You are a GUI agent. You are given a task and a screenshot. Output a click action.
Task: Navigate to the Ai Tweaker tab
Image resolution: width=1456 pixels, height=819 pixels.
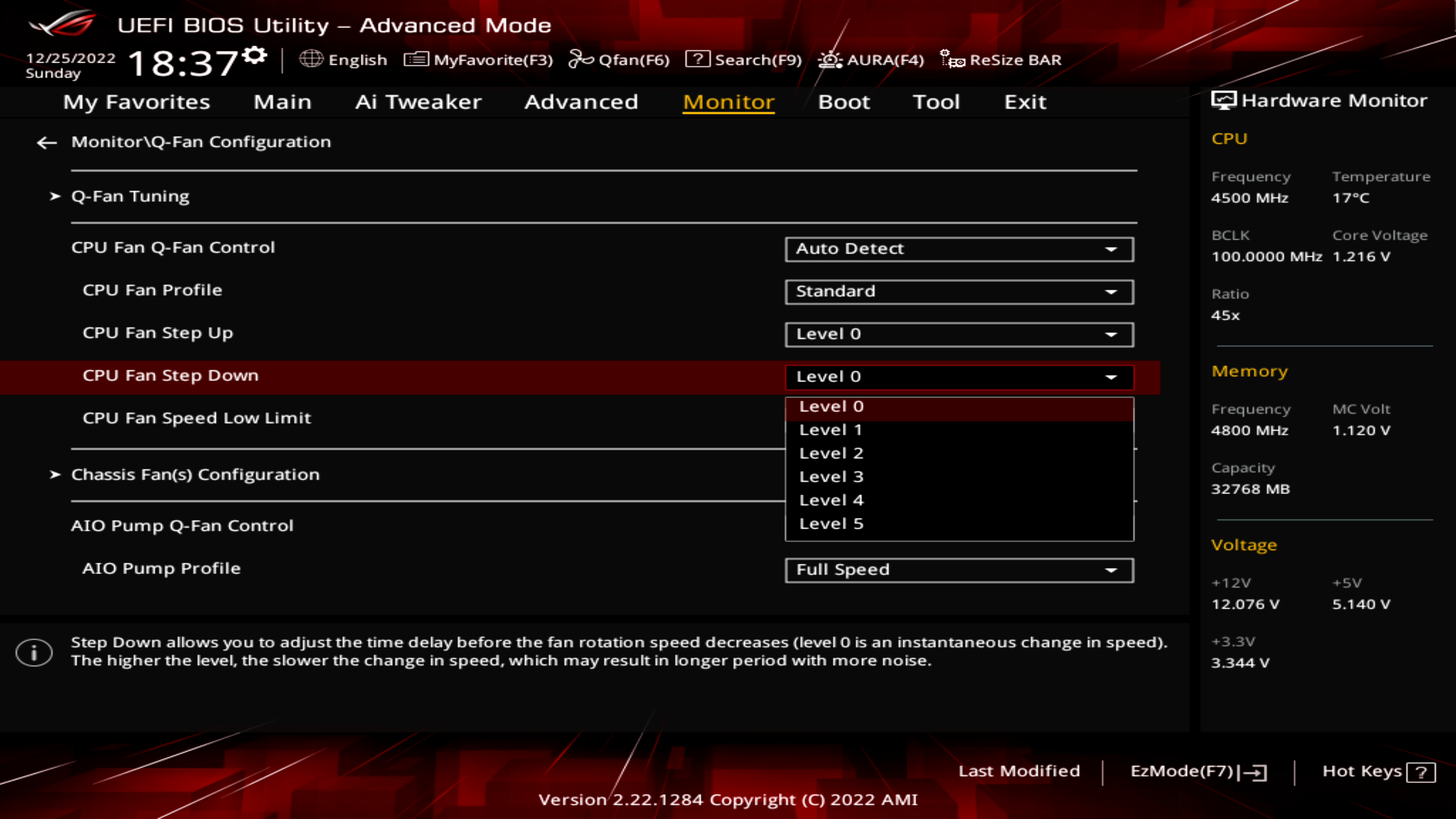tap(418, 101)
